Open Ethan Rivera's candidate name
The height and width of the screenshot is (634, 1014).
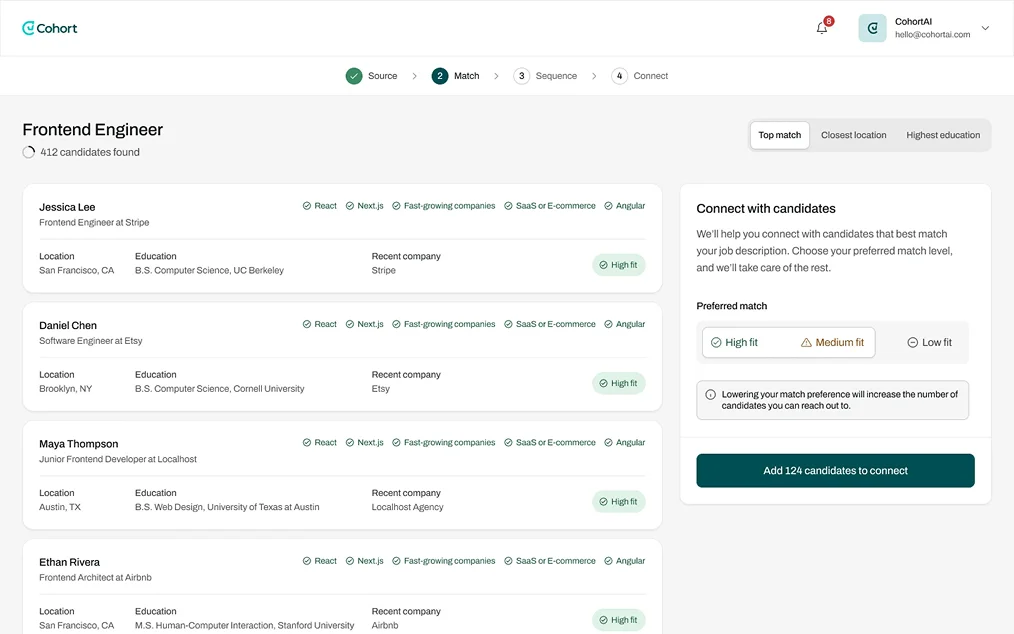click(x=69, y=562)
